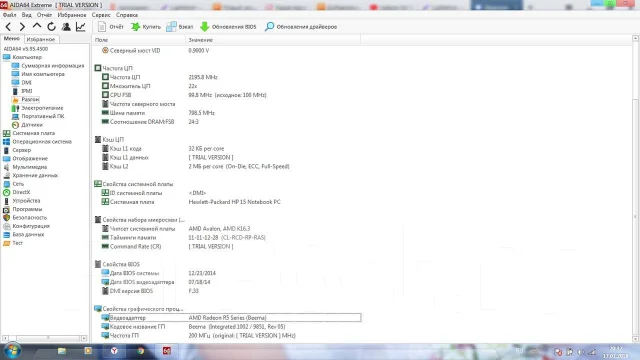
Task: Select DMI in the tree
Action: point(27,82)
